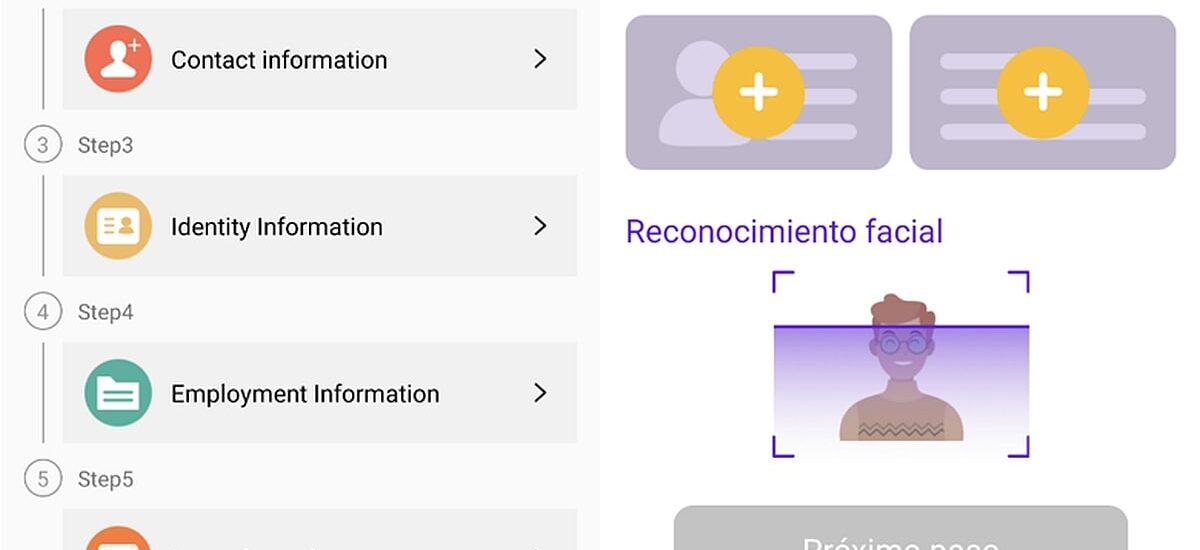Tap the plus icon on the ID back card
This screenshot has width=1200, height=550.
pos(1043,92)
